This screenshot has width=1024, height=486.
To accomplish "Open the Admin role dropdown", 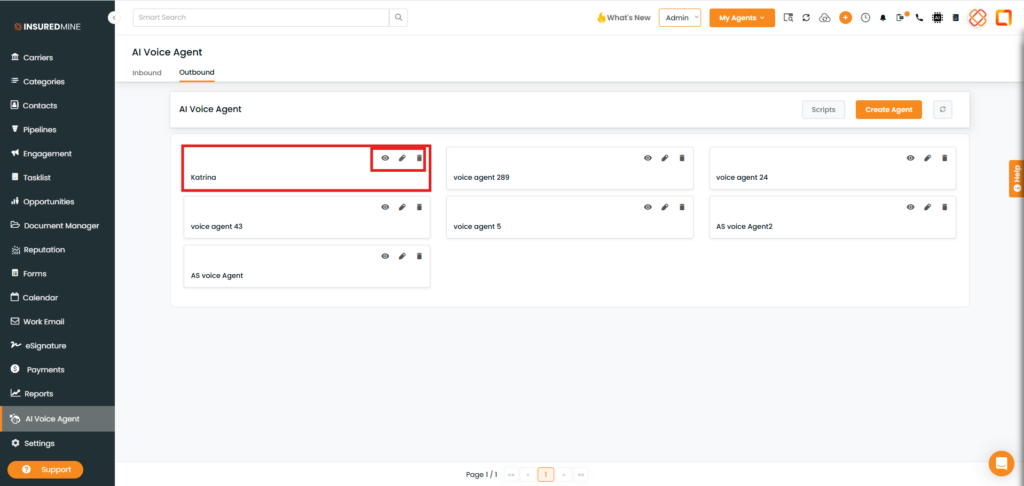I will pos(680,18).
